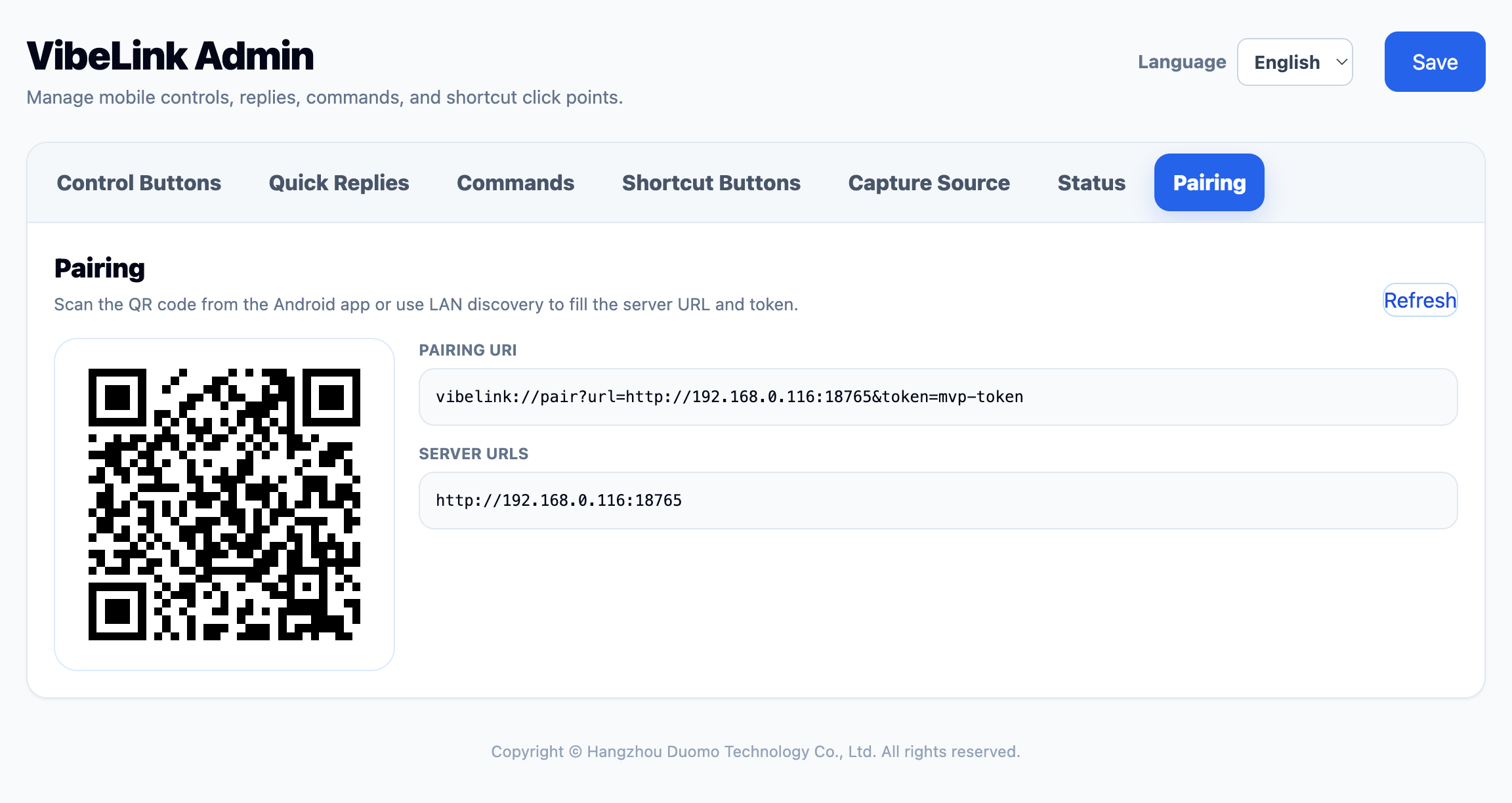This screenshot has height=803, width=1512.
Task: Click the Language label text
Action: point(1181,62)
